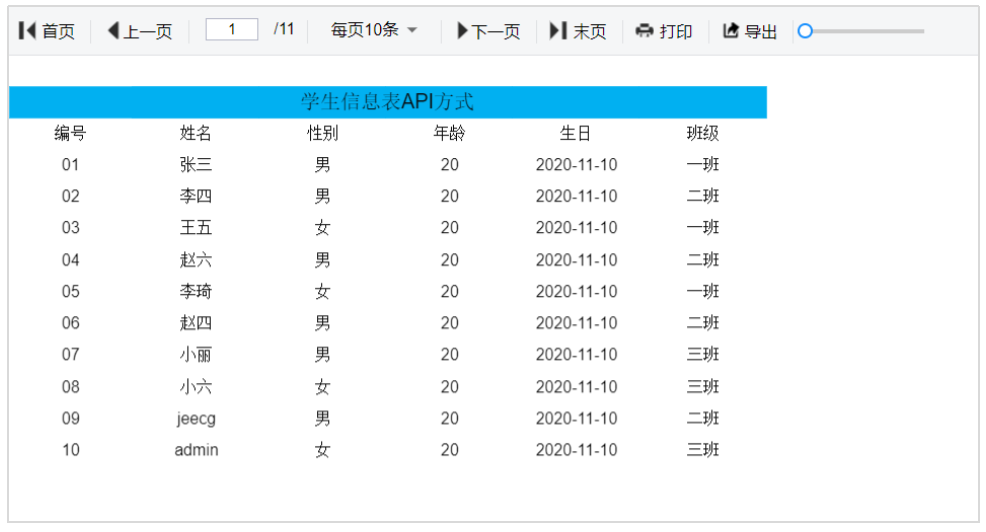Click the gender cell in 张三's row
This screenshot has width=986, height=532.
(323, 165)
